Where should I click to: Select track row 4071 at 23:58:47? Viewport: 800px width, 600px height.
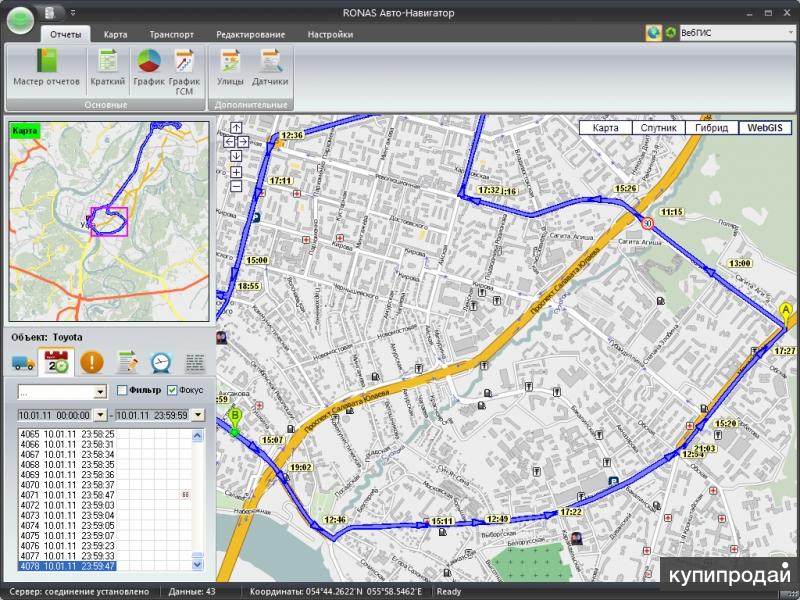[x=67, y=495]
